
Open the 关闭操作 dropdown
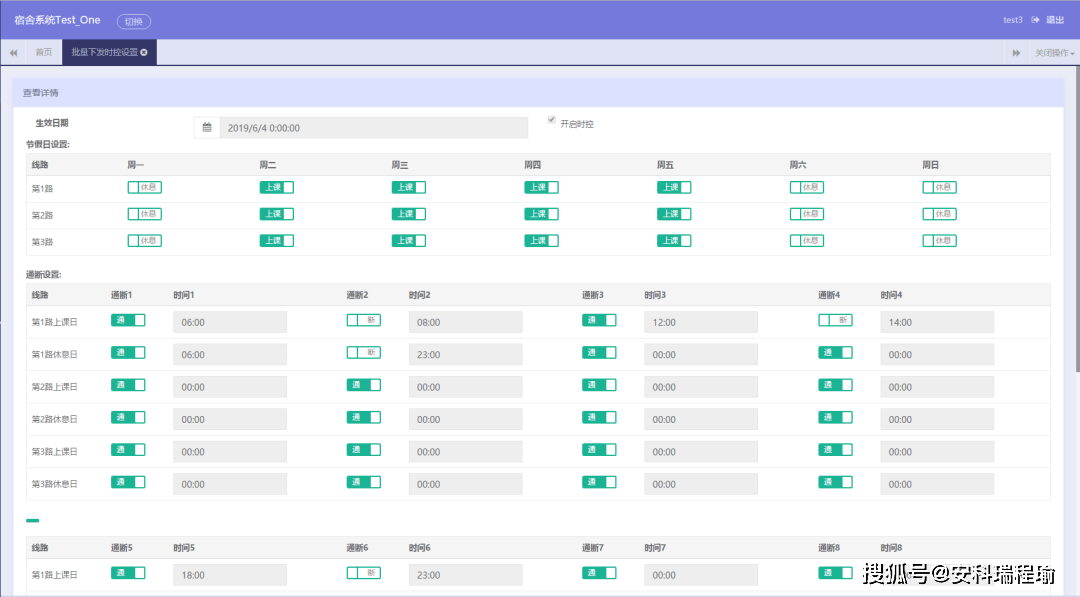pos(1055,53)
